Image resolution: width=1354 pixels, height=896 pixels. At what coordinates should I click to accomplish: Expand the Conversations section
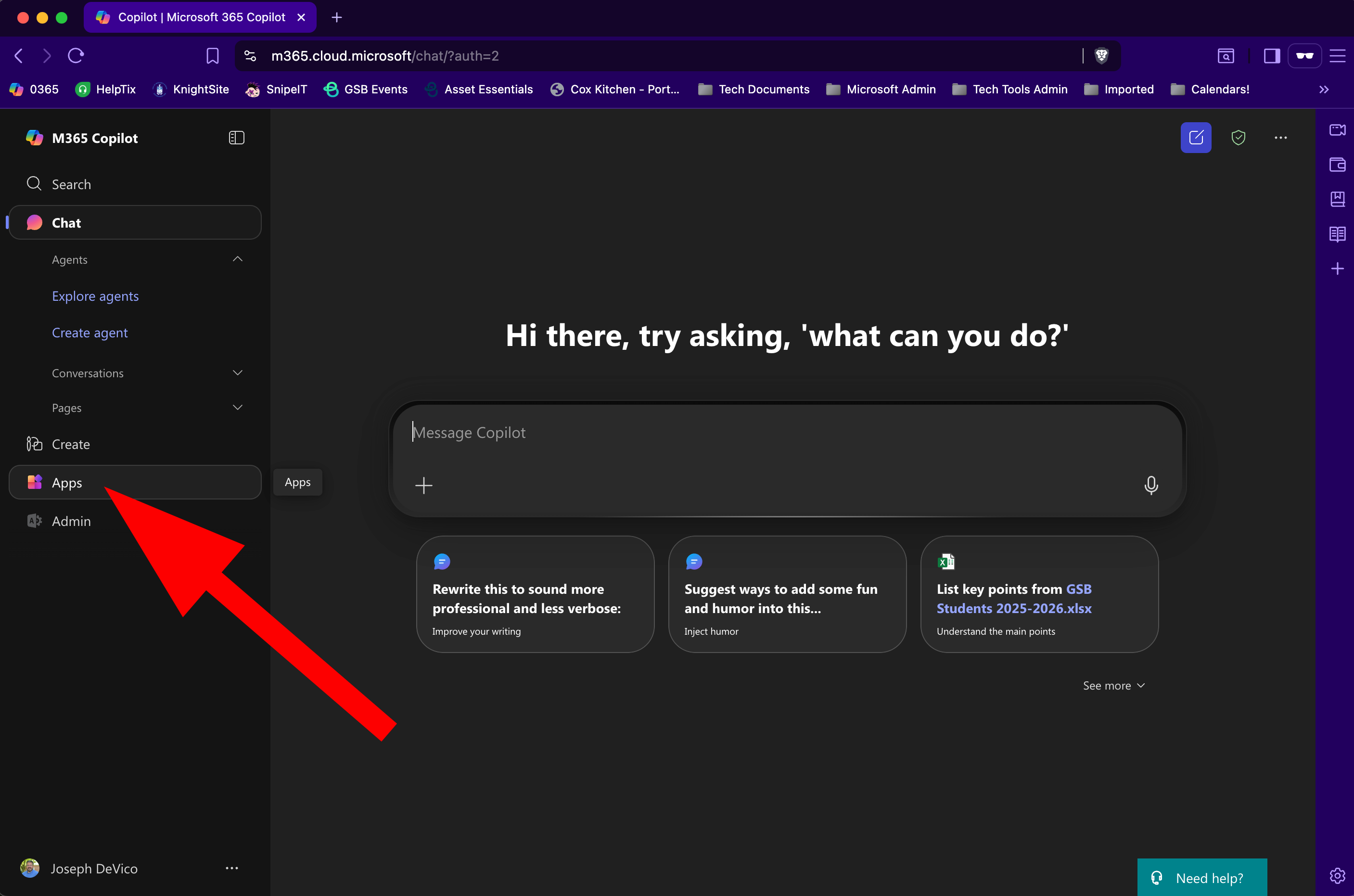[x=238, y=373]
